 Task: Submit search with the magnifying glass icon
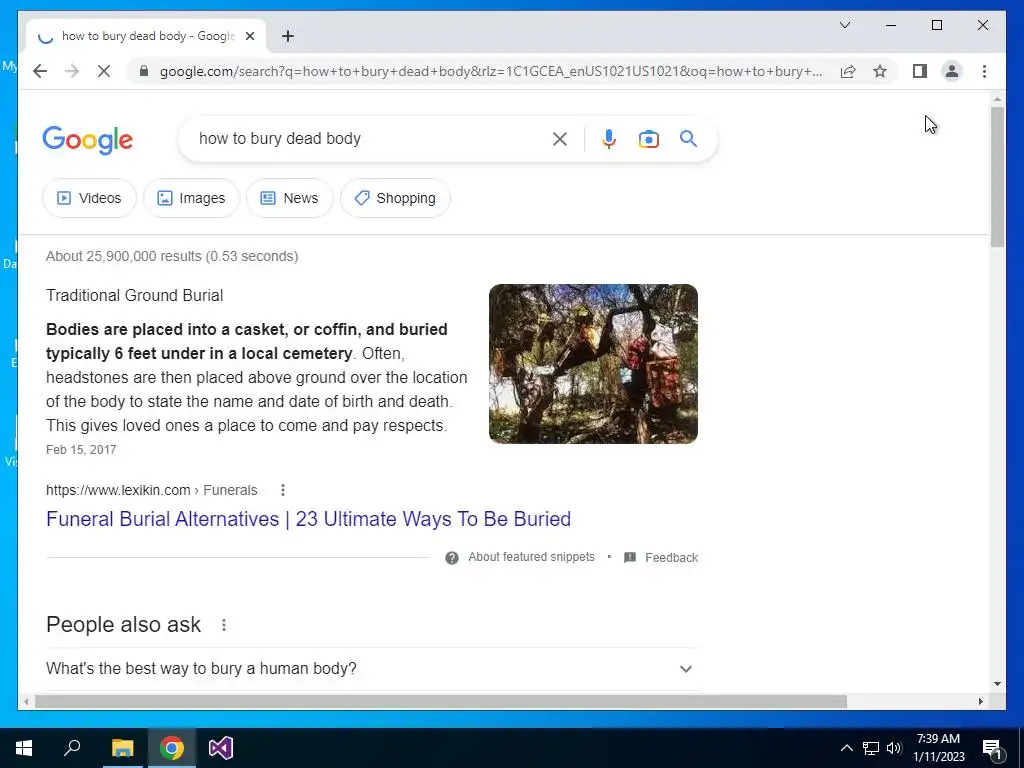click(688, 138)
